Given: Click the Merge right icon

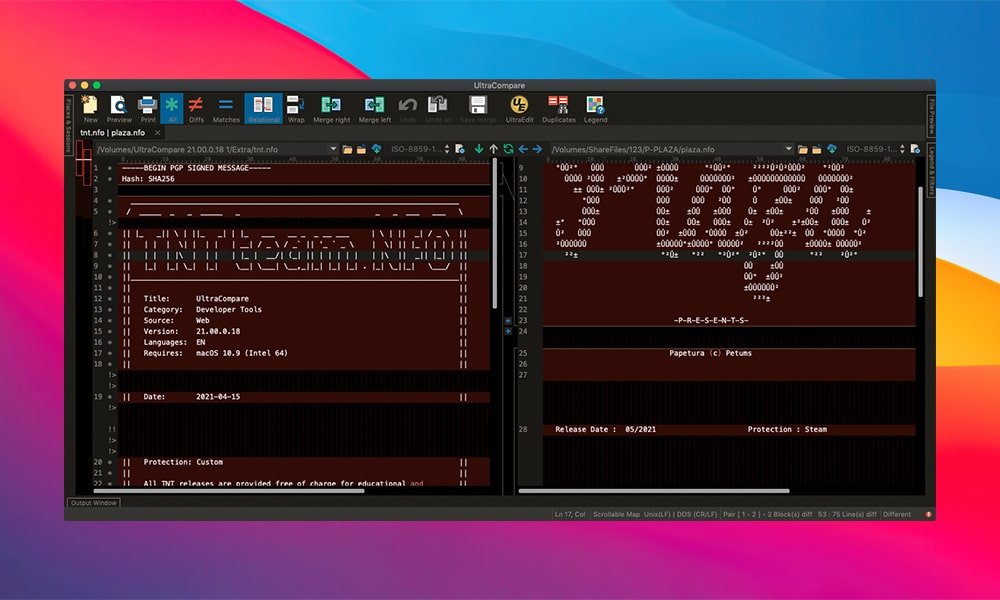Looking at the screenshot, I should 331,105.
